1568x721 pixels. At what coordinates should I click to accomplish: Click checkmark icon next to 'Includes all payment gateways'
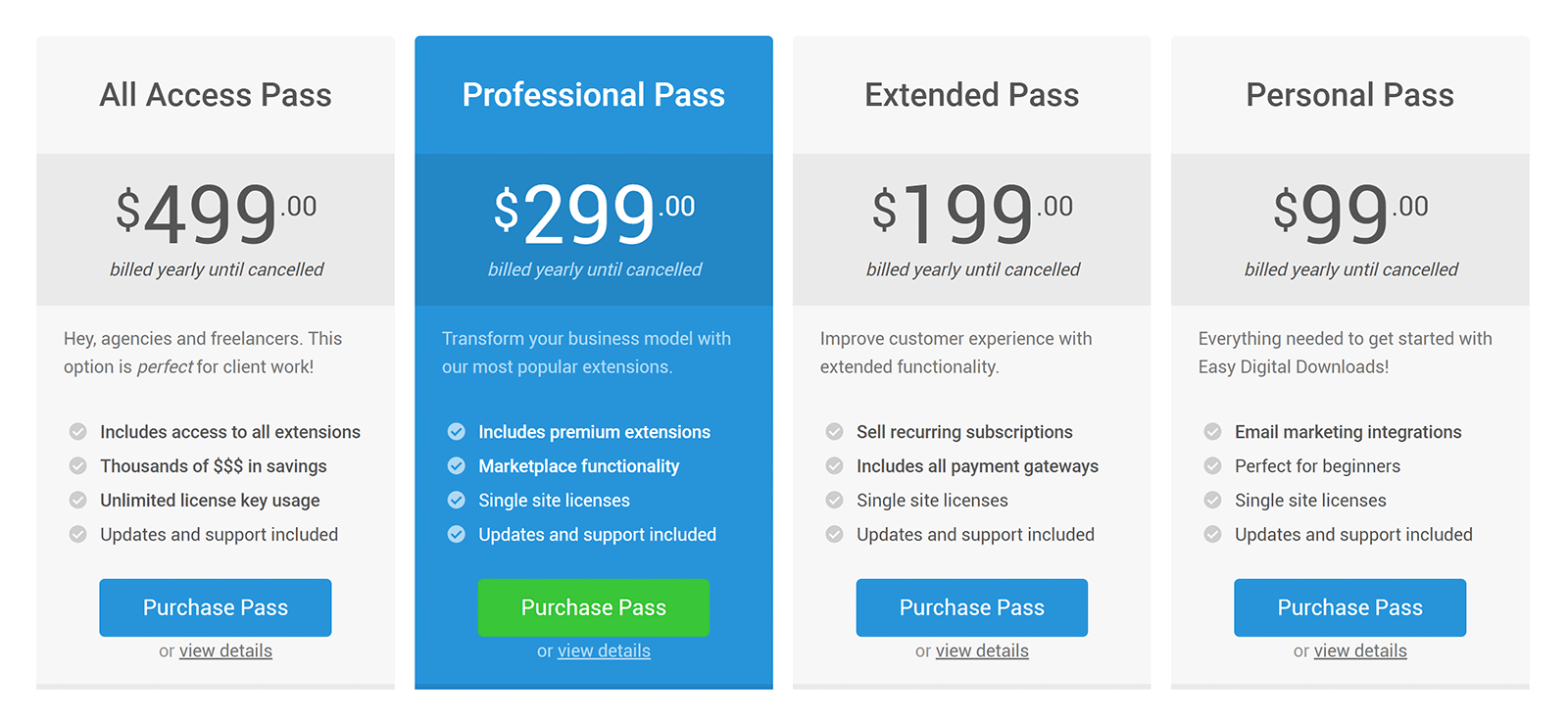pyautogui.click(x=834, y=466)
